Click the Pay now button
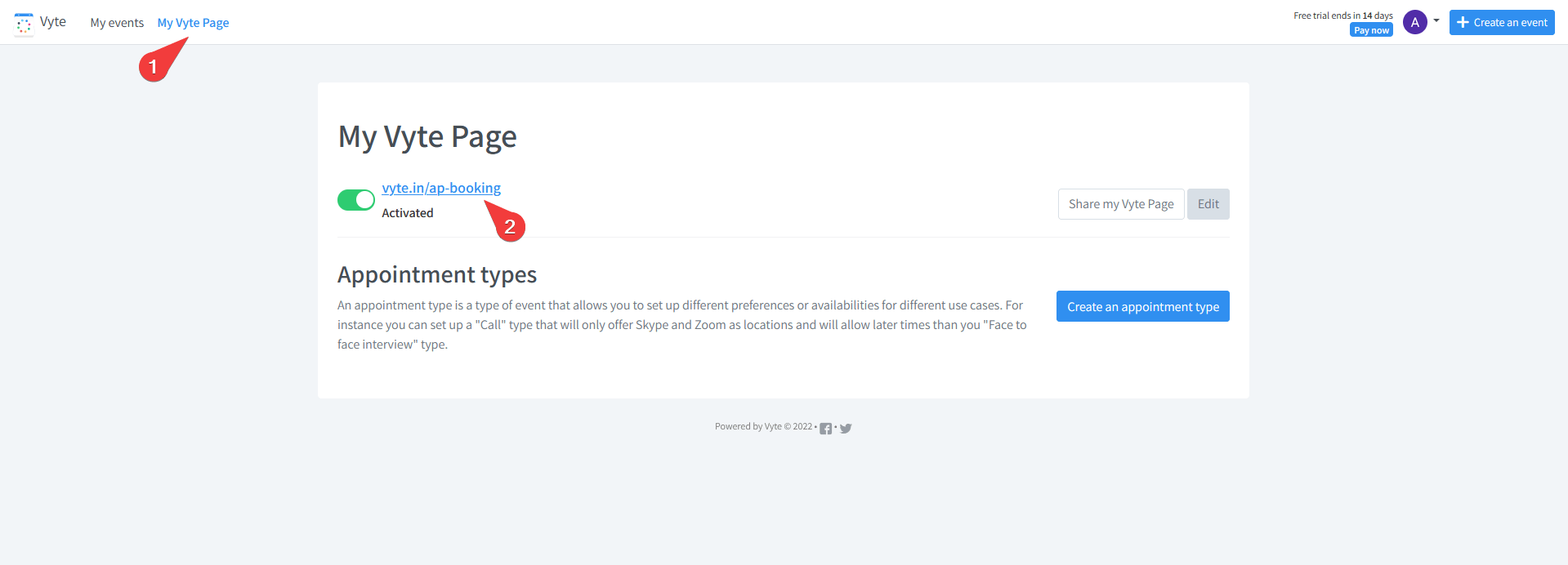This screenshot has height=565, width=1568. pyautogui.click(x=1371, y=30)
